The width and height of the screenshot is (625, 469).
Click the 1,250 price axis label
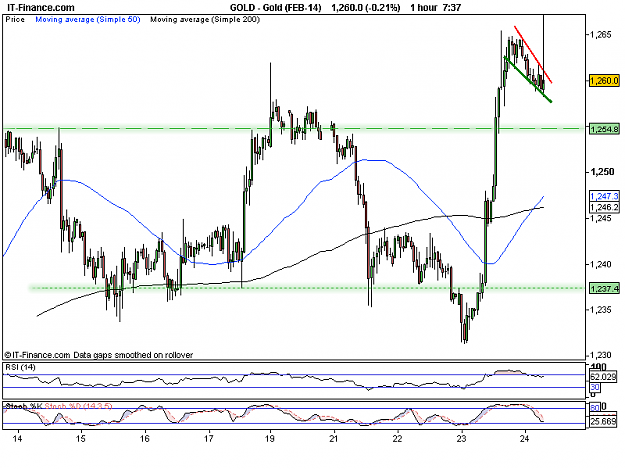tap(602, 172)
